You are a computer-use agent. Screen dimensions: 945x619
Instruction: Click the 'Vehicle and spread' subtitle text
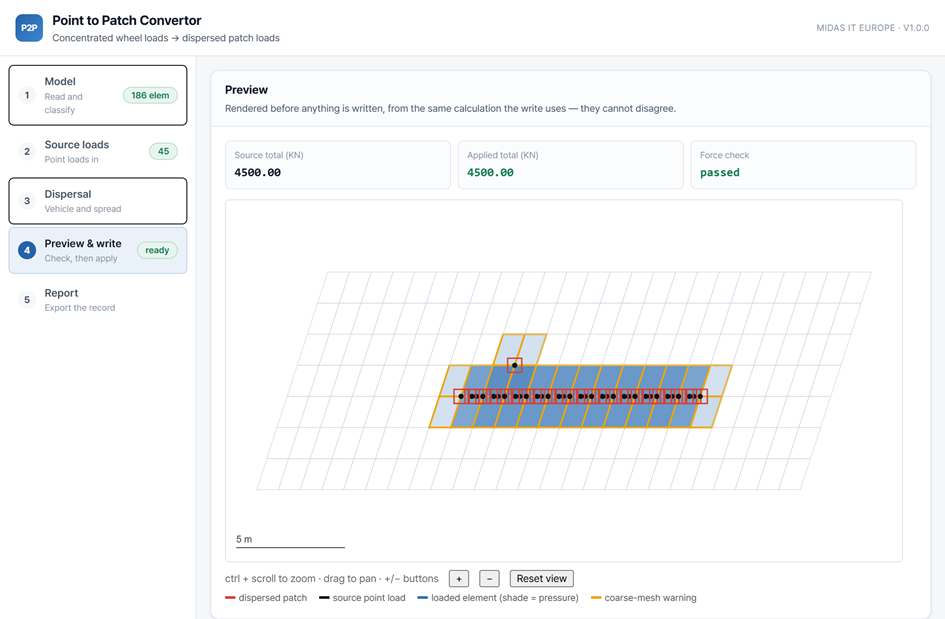coord(83,209)
